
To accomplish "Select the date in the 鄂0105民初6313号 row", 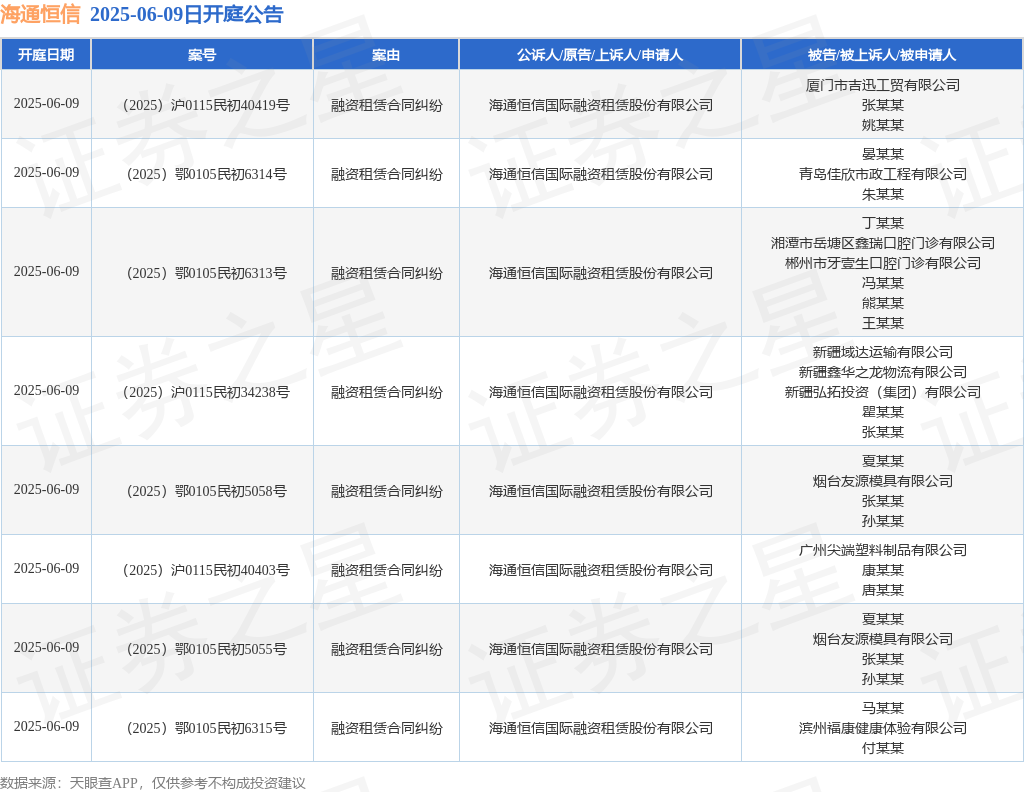I will [46, 272].
